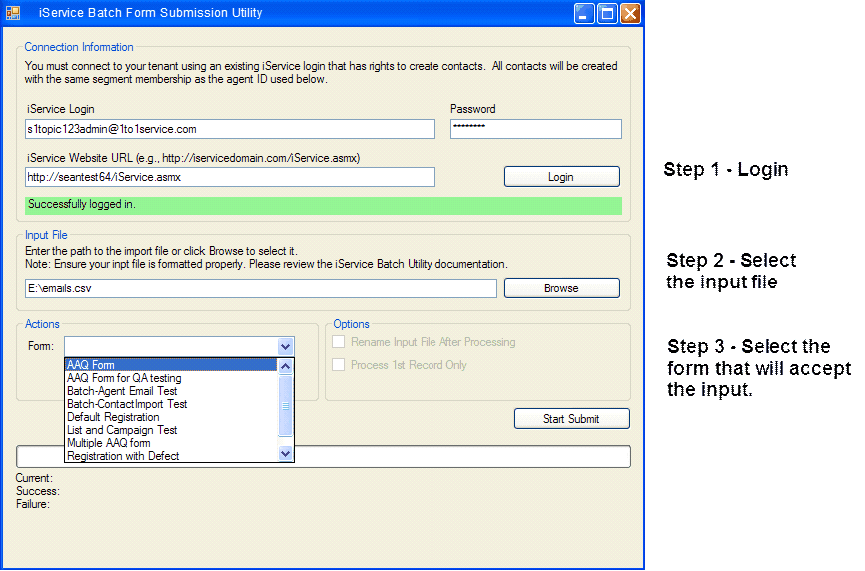Viewport: 865px width, 571px height.
Task: Choose AAQ Form for QA testing
Action: [x=171, y=378]
